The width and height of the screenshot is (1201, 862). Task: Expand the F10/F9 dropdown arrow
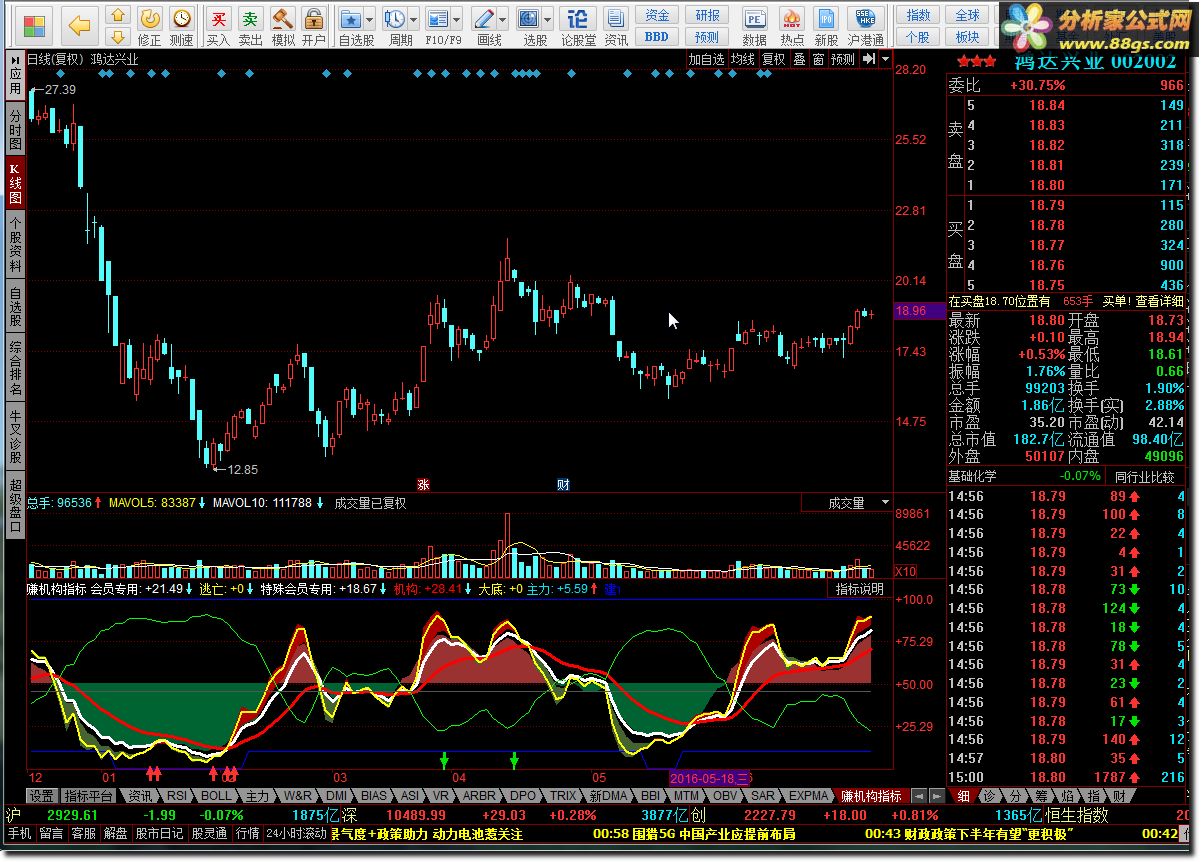click(458, 19)
